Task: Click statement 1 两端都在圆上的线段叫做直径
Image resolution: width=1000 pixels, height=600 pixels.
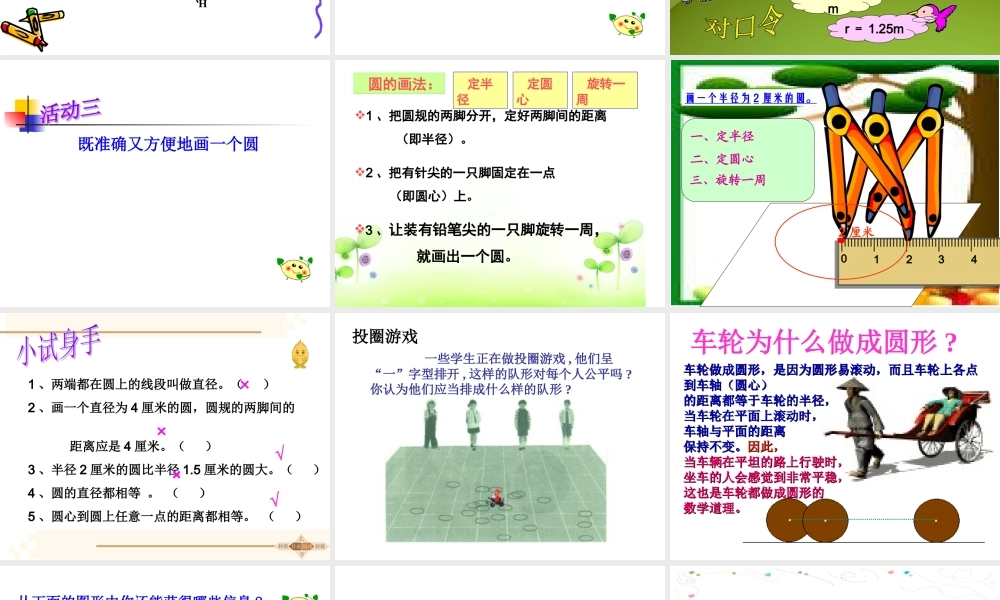Action: click(126, 384)
